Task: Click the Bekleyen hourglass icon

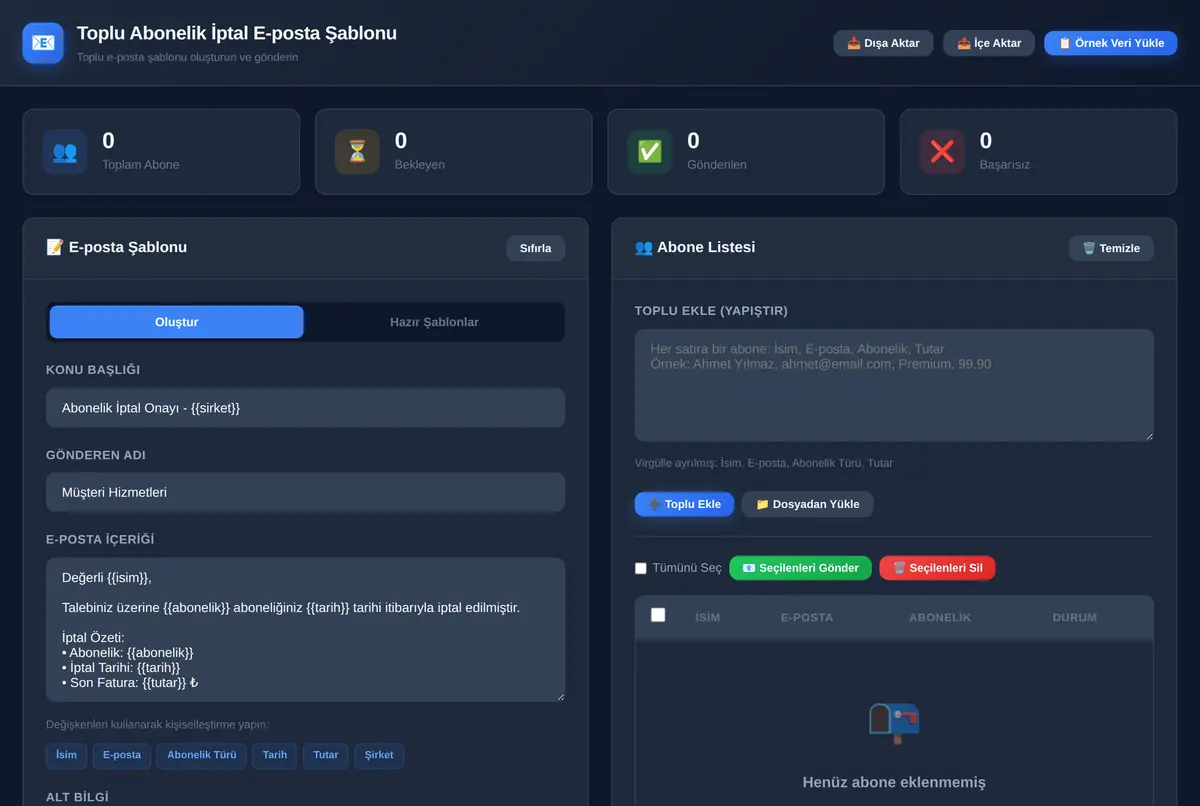Action: pos(357,152)
